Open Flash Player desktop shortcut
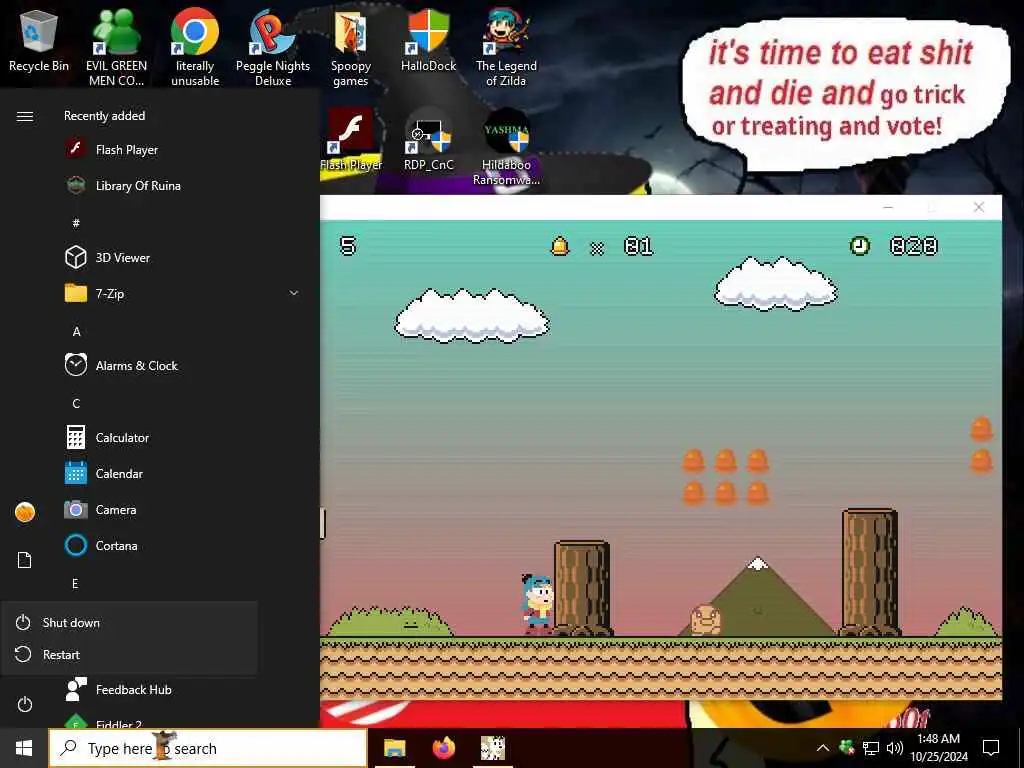Screen dimensions: 1024x768 (351, 140)
